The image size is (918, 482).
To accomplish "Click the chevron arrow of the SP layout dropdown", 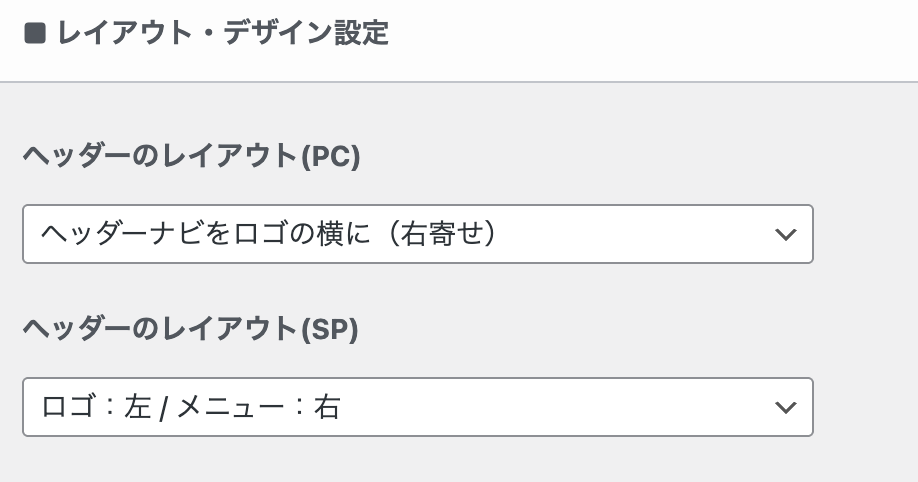I will 786,407.
